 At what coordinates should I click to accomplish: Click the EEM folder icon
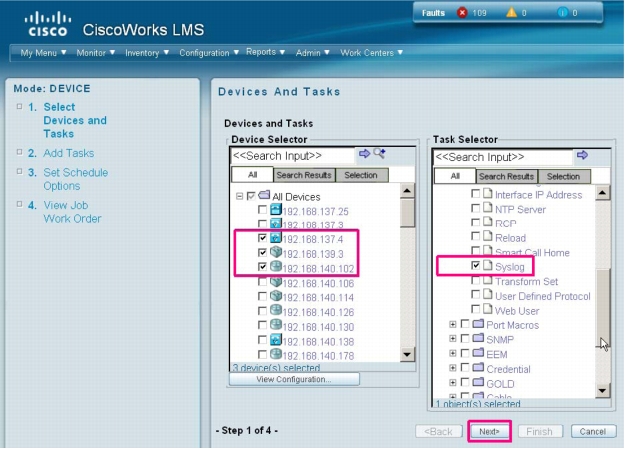[478, 353]
